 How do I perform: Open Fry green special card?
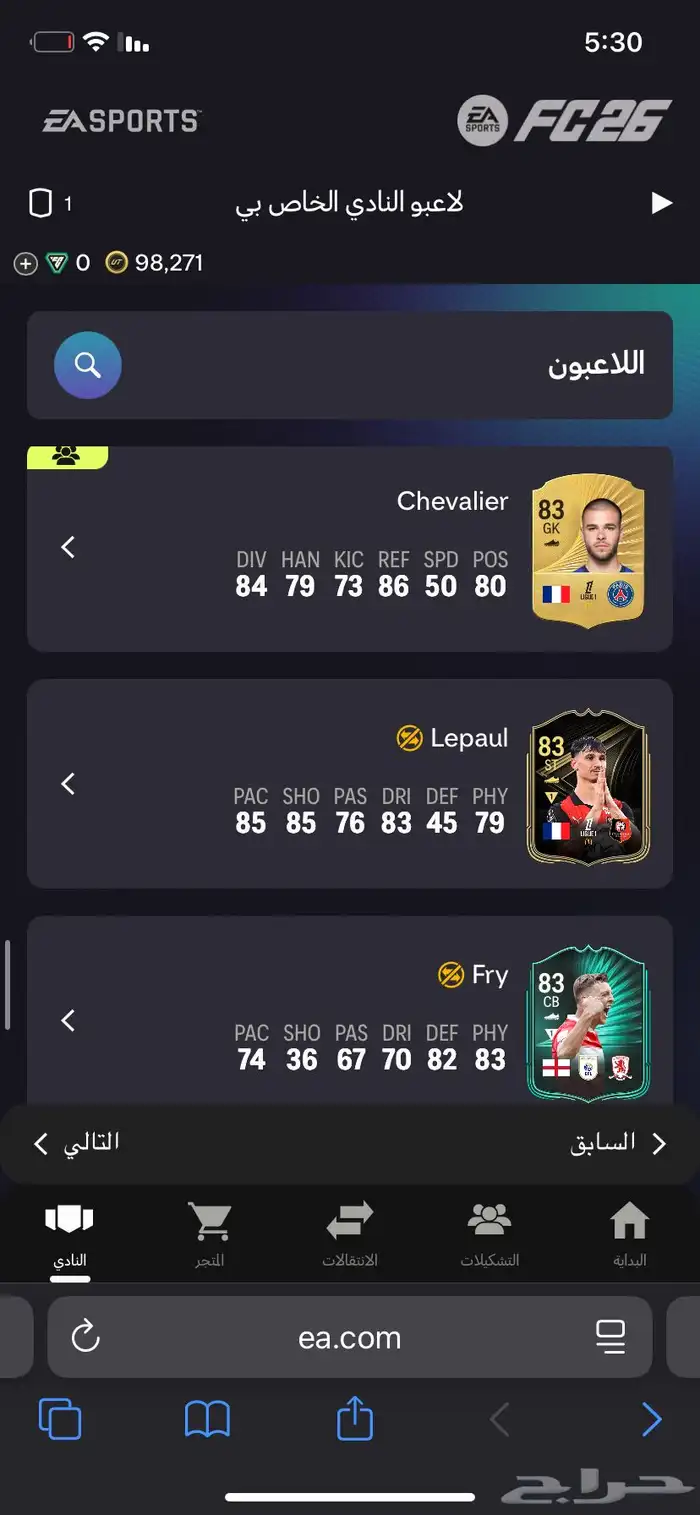[588, 1024]
